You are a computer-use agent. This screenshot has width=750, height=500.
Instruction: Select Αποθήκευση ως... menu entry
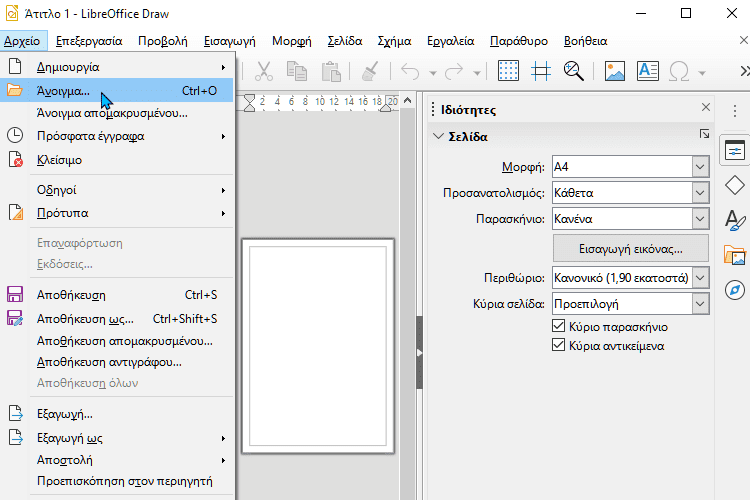pos(117,319)
